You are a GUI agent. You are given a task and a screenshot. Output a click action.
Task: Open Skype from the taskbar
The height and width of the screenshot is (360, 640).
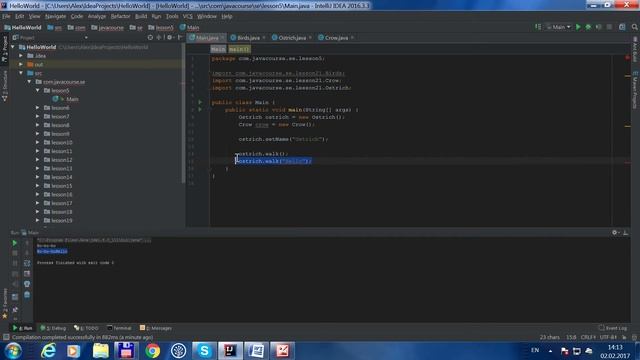coord(204,351)
